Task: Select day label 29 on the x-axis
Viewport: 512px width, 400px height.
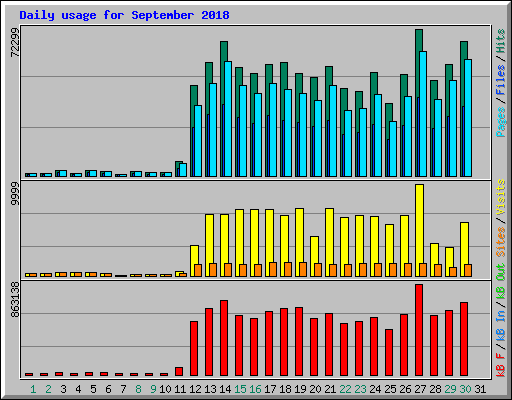Action: click(x=450, y=389)
